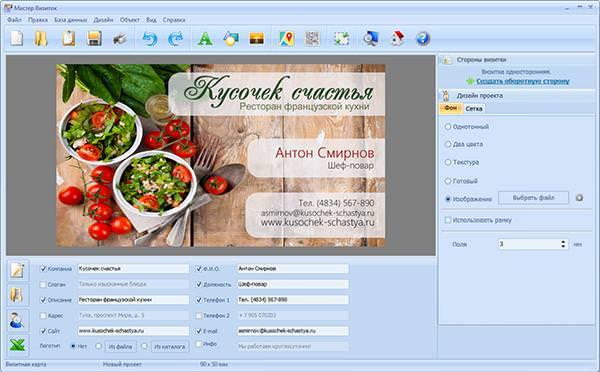
Task: Click the green Excel icon in left sidebar
Action: 17,344
